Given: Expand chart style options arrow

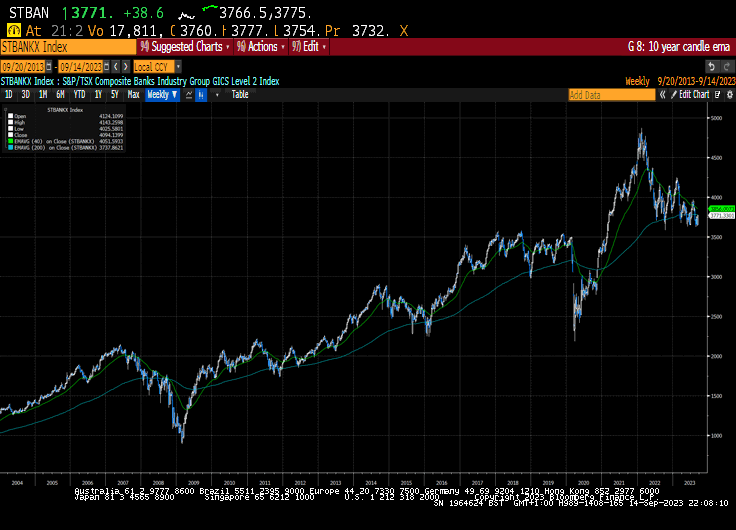Looking at the screenshot, I should (x=217, y=95).
